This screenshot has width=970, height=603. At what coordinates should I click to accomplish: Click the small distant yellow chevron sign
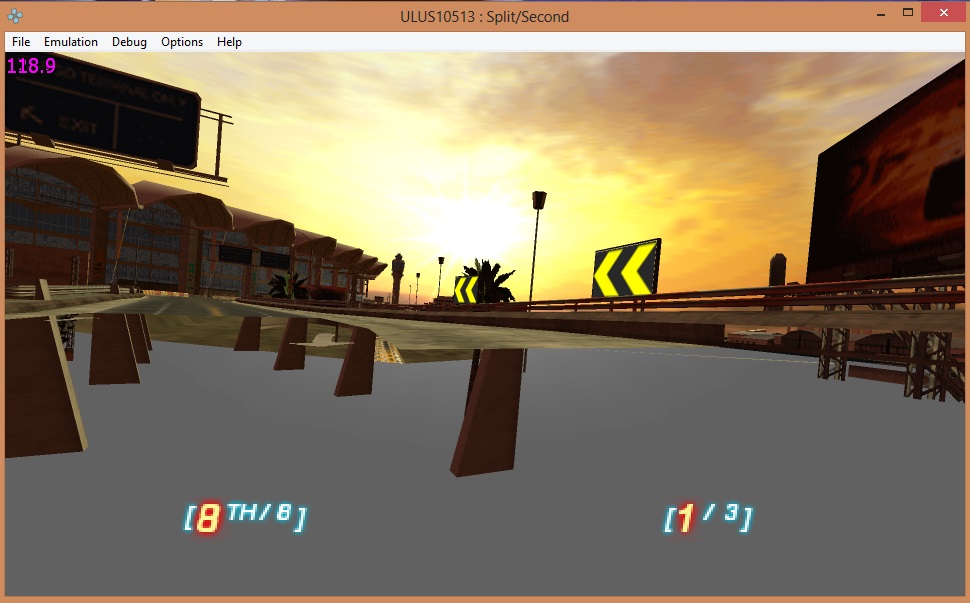(466, 289)
